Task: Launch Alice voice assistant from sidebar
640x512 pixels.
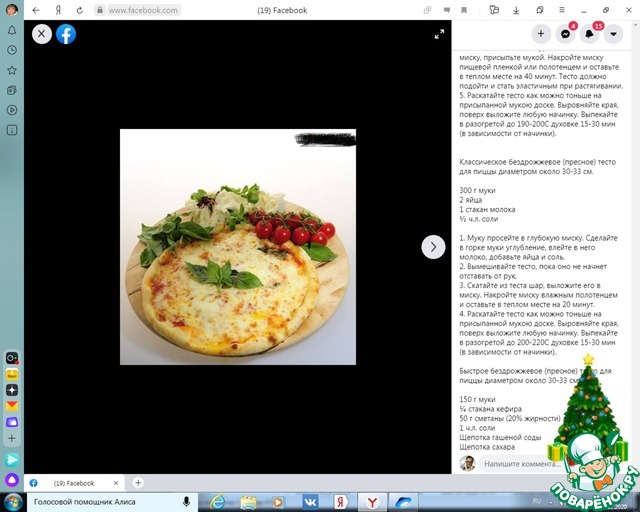Action: (12, 480)
